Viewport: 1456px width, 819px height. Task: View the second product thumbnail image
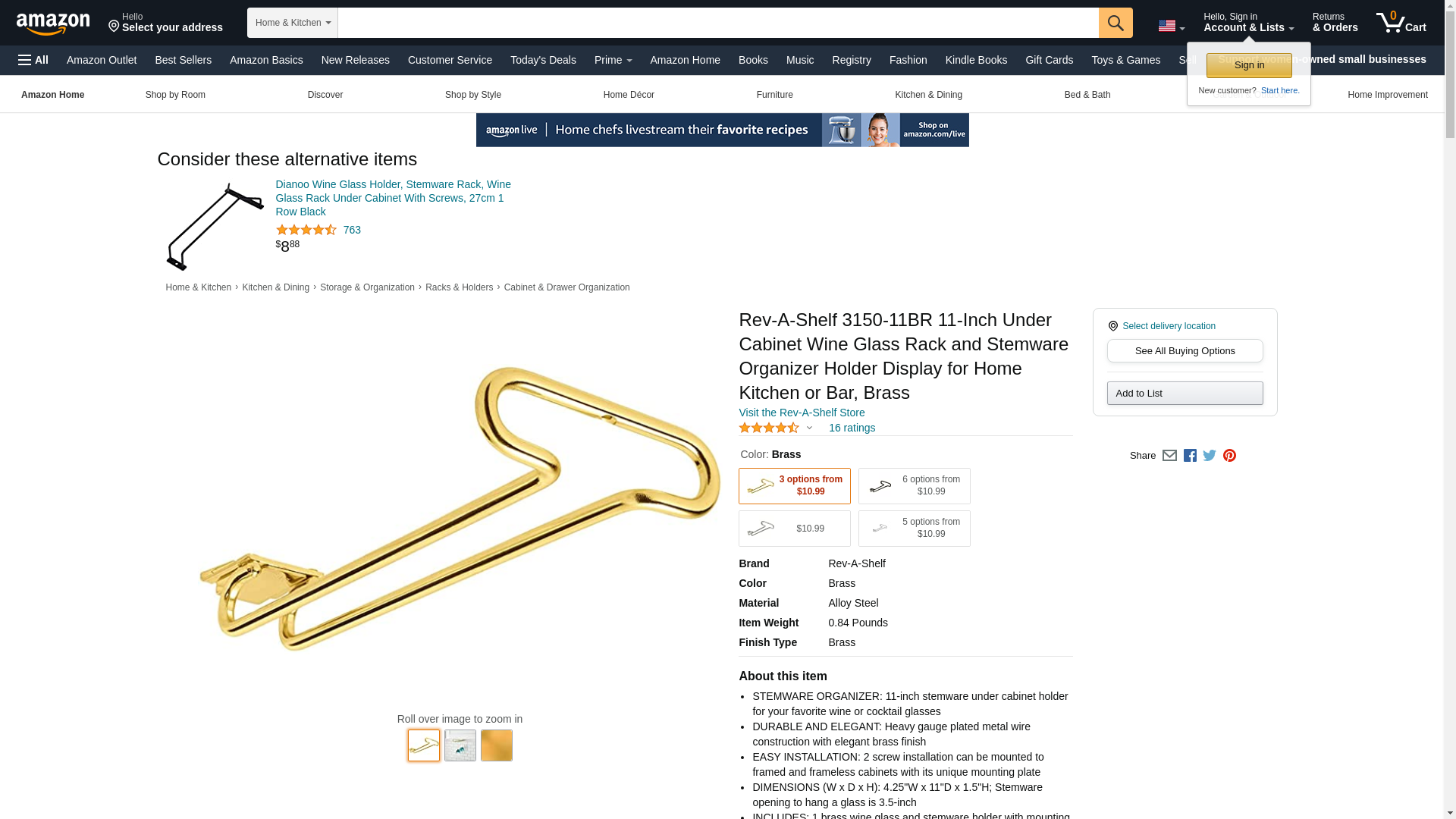coord(460,745)
